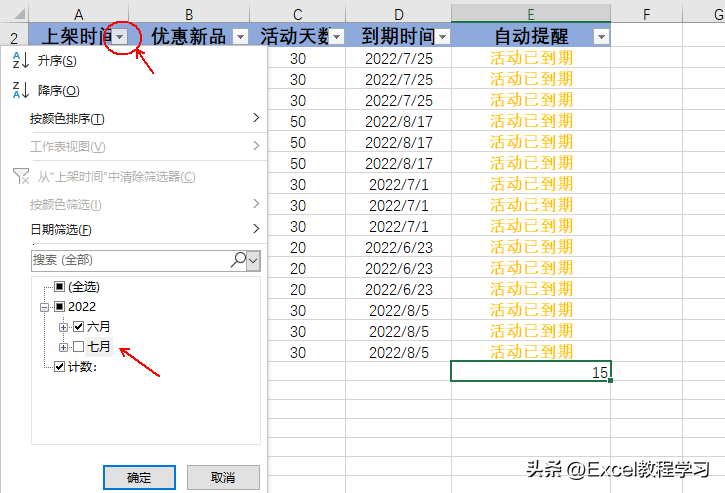Select the column B header
Viewport: 725px width, 493px height.
[x=189, y=14]
